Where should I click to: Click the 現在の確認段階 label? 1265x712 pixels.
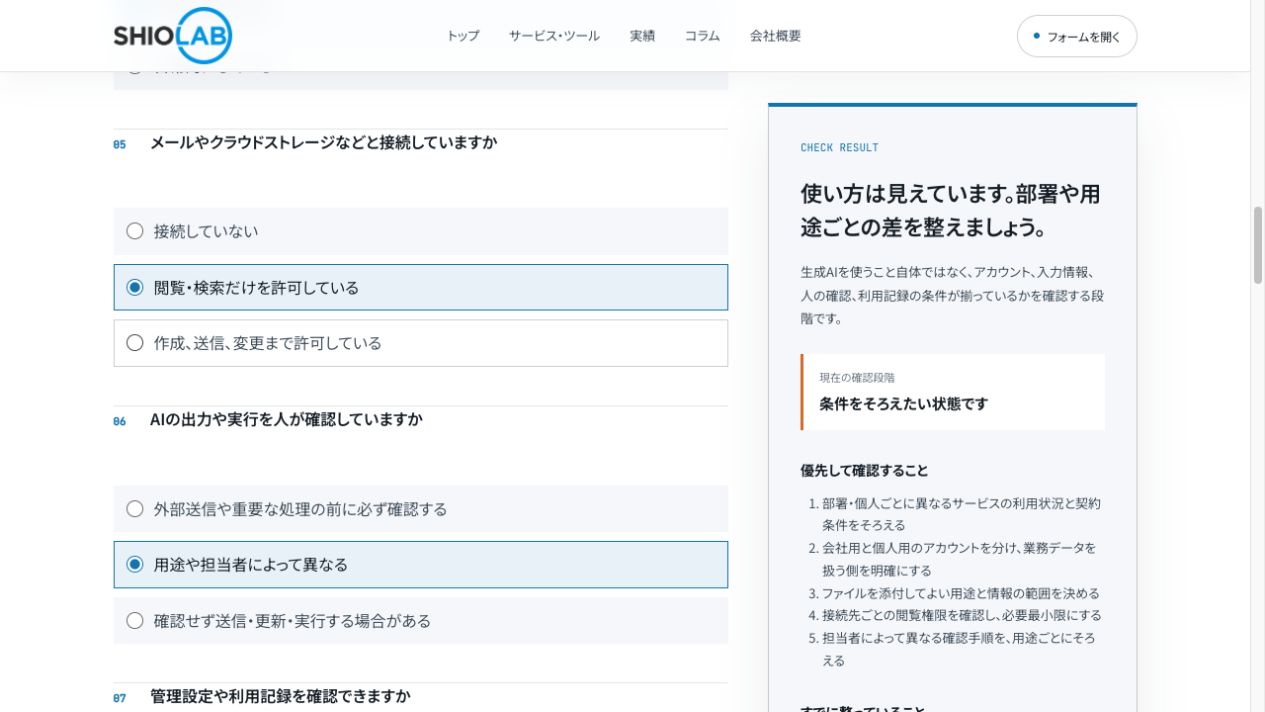point(857,377)
